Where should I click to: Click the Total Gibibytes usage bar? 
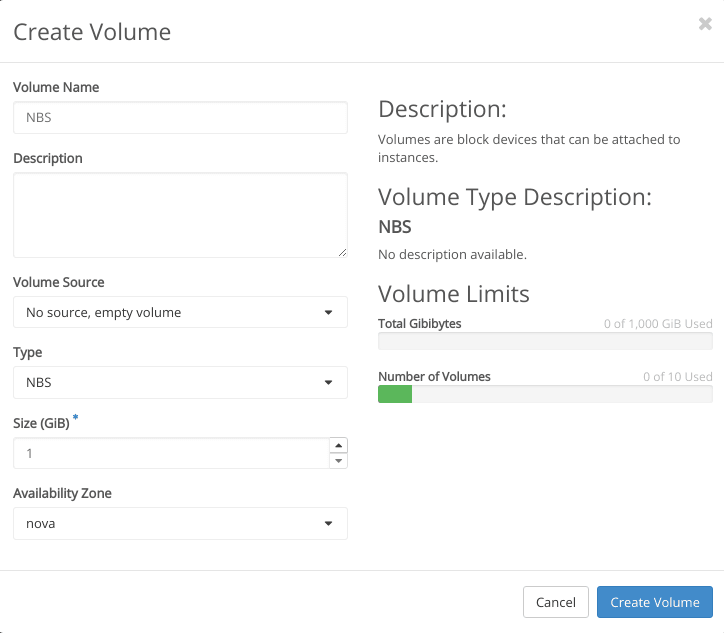[x=545, y=342]
